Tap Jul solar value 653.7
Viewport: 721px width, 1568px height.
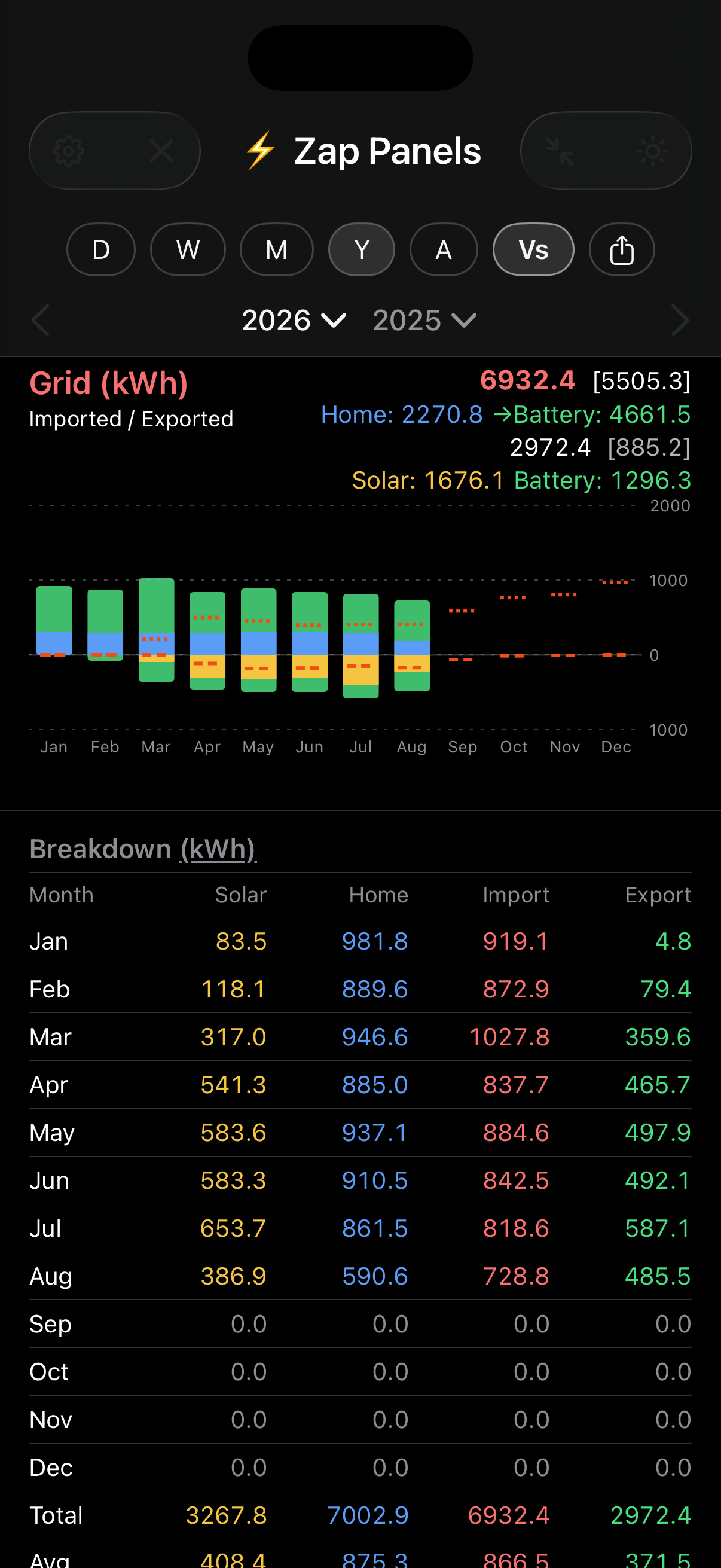coord(234,1228)
